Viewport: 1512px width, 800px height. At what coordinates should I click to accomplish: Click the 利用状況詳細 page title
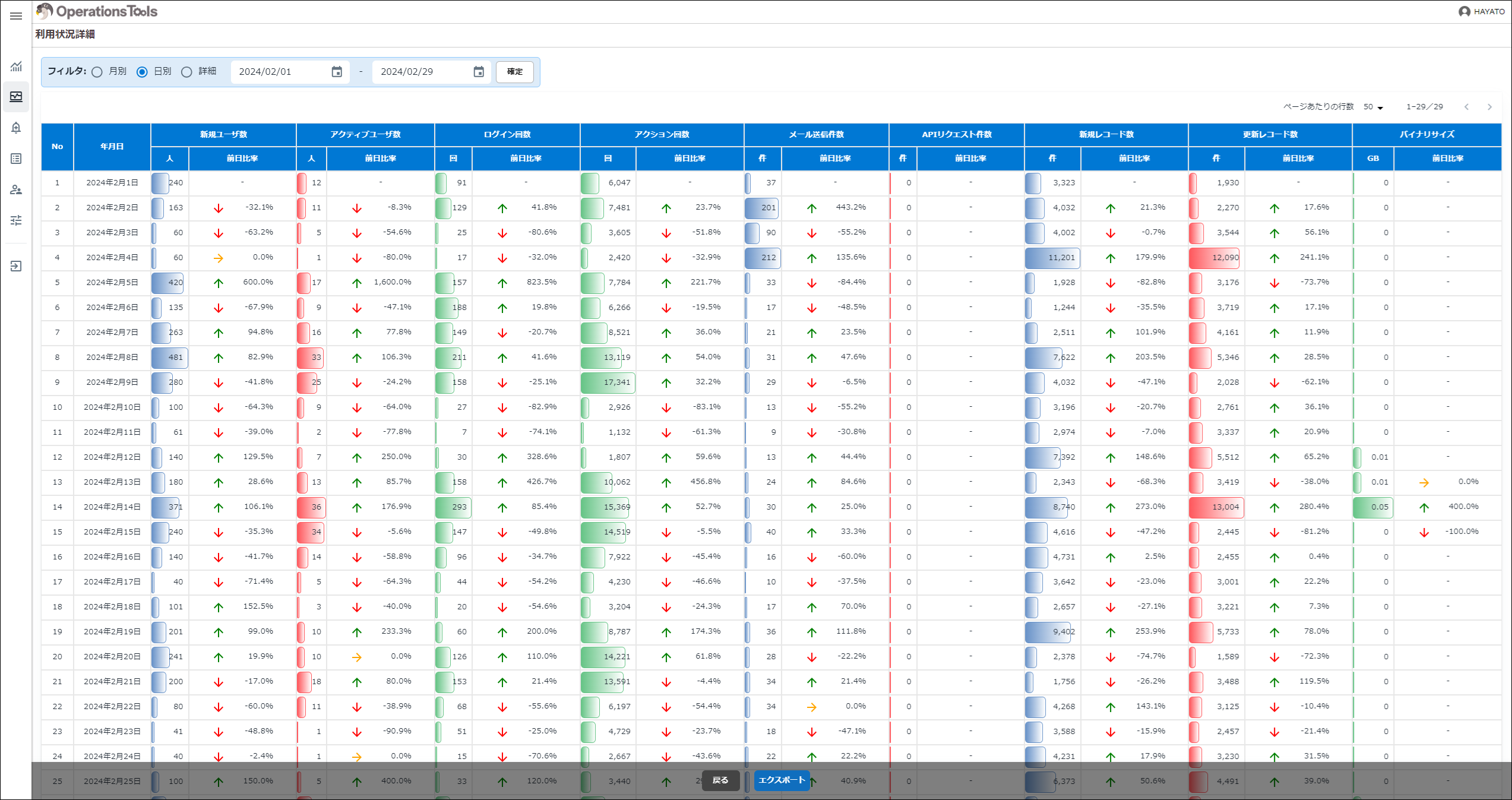tap(65, 34)
